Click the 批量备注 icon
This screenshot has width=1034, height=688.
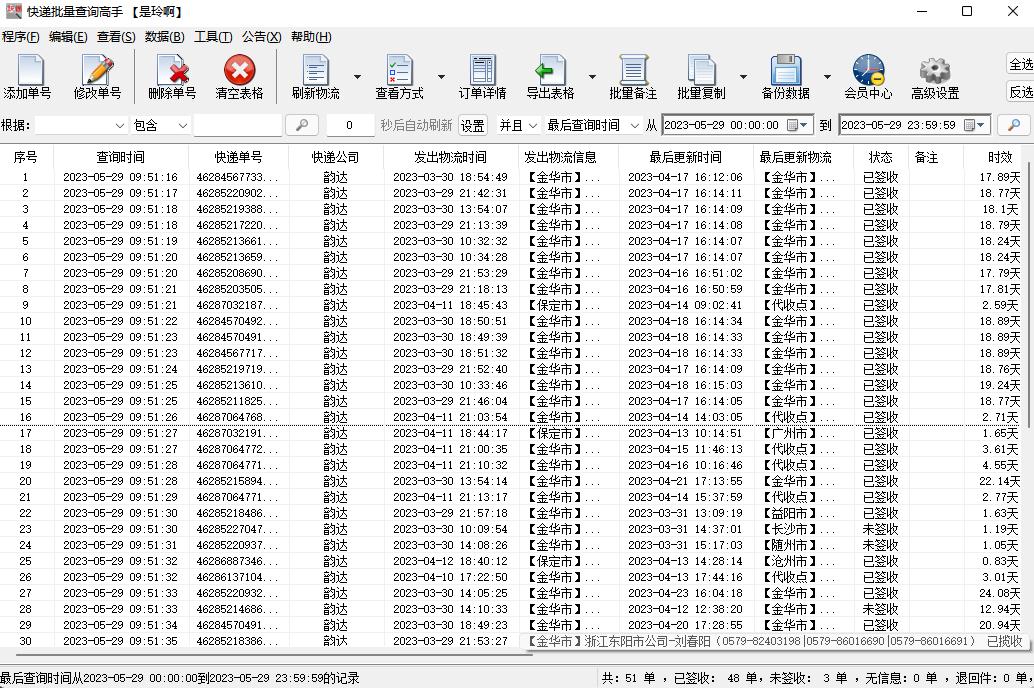click(x=633, y=70)
